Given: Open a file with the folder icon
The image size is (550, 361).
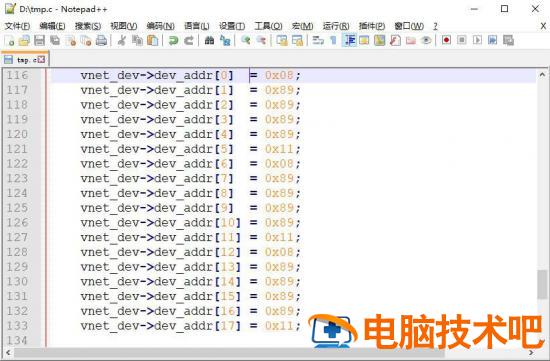Looking at the screenshot, I should tap(24, 41).
